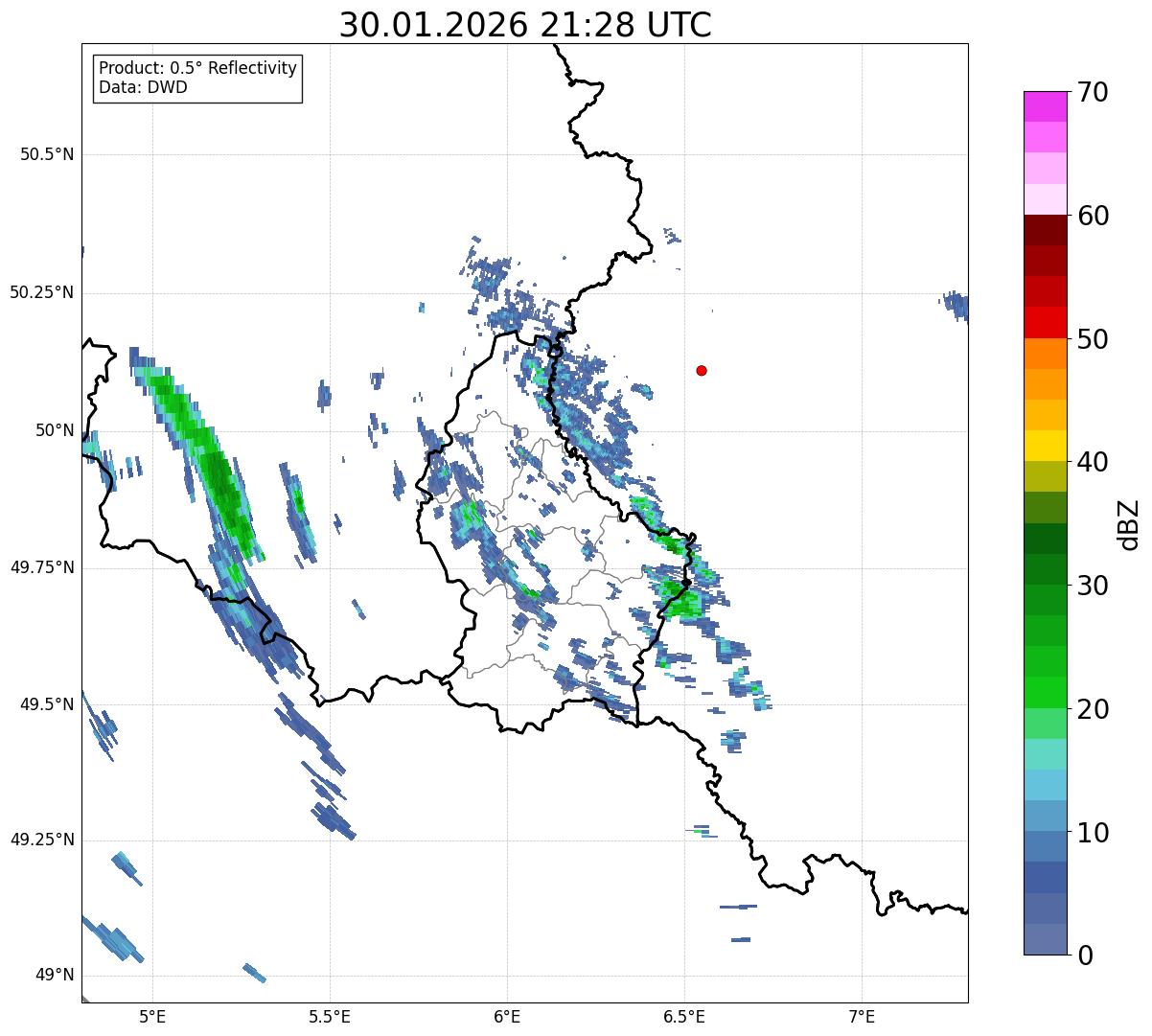Click the red station marker dot
The image size is (1152, 1036).
coord(702,371)
